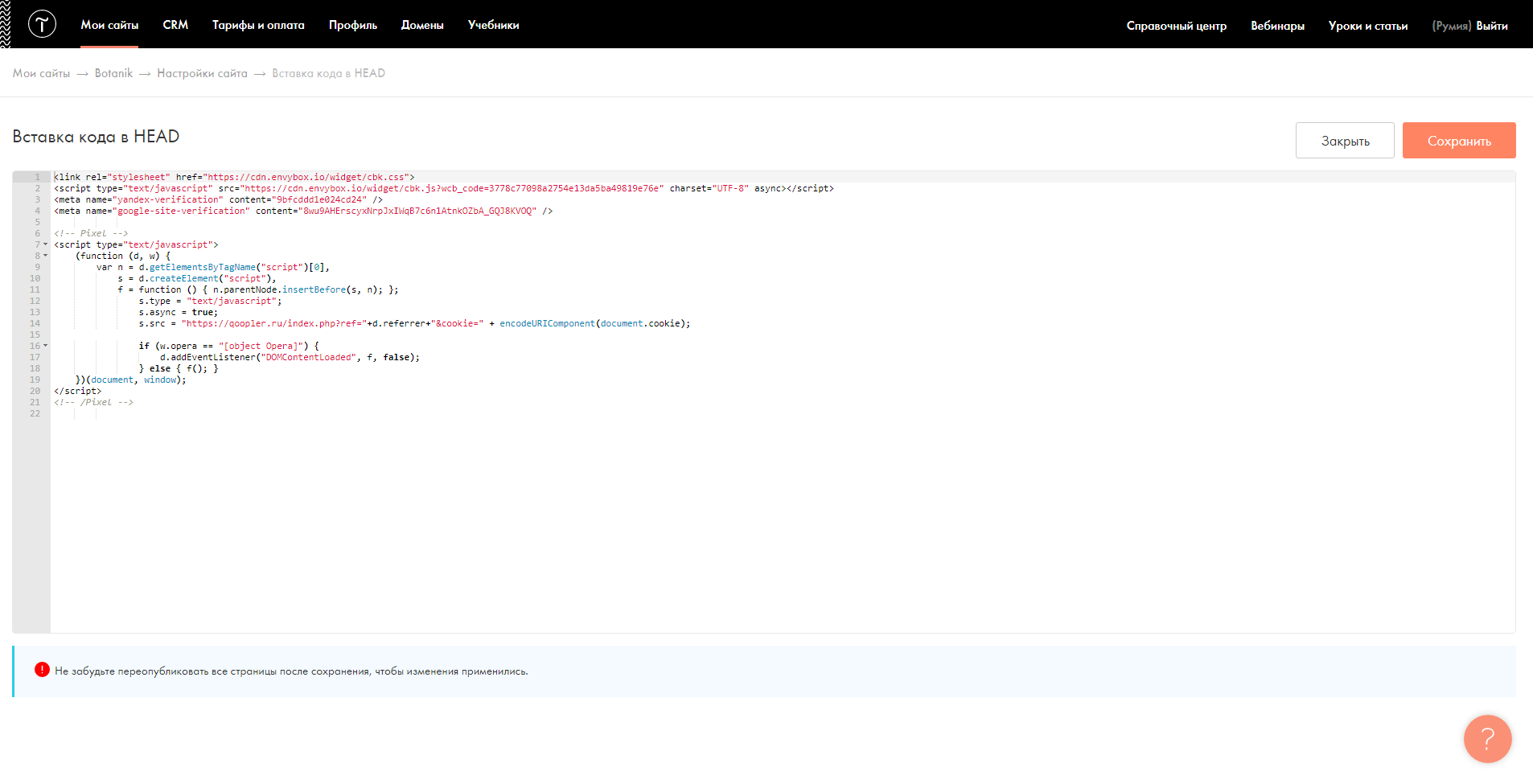Log out via the Выйти link
Image resolution: width=1533 pixels, height=784 pixels.
1492,26
